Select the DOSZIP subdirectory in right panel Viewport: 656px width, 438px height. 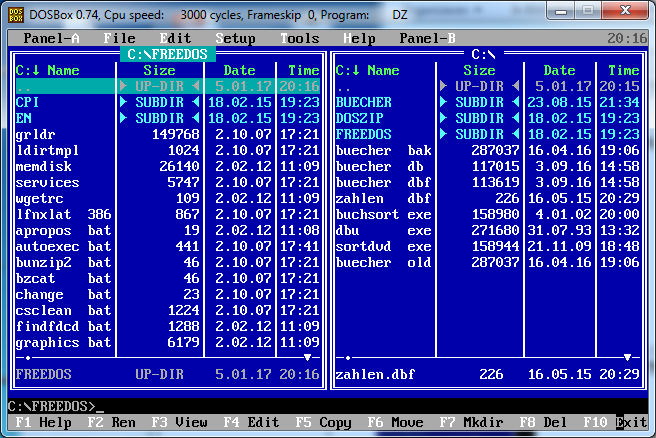pyautogui.click(x=488, y=118)
